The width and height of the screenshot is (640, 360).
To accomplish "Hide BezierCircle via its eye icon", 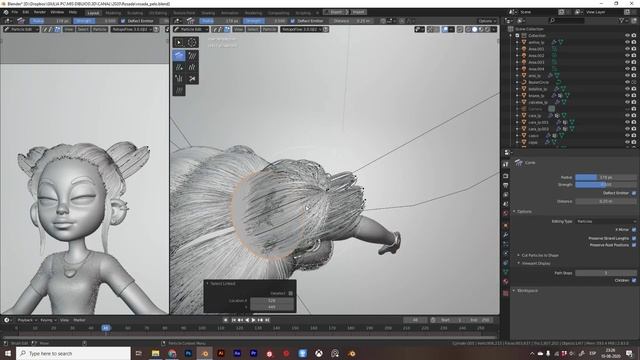I will click(627, 82).
